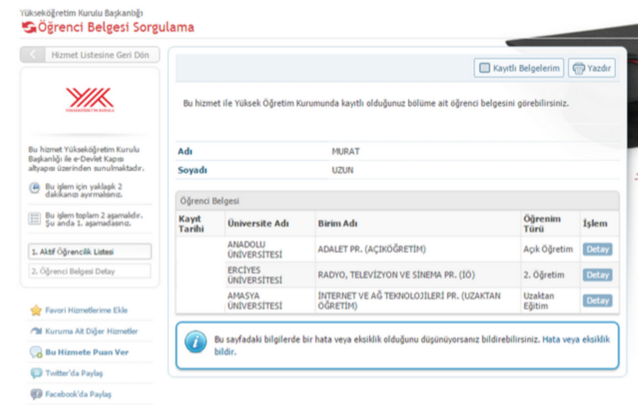Click Yükseköğretim Kurulu Başkanlığı heading text
Screen dimensions: 639x405
82,13
